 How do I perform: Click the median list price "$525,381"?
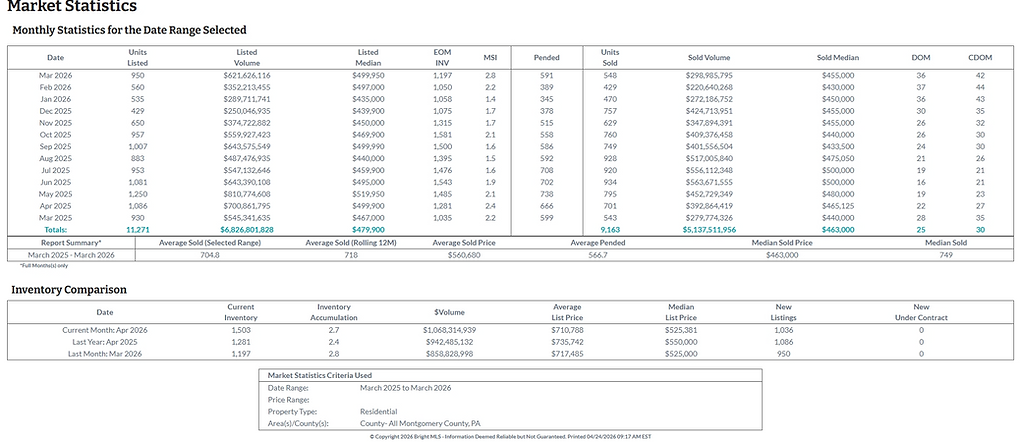coord(682,330)
